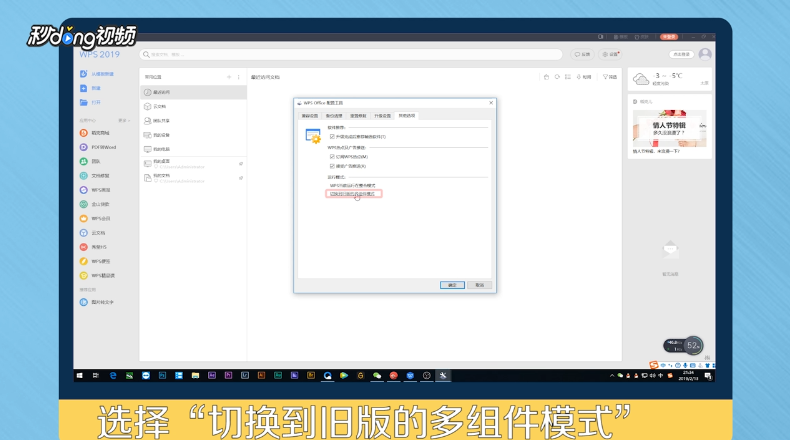Click the weather widget

click(670, 79)
